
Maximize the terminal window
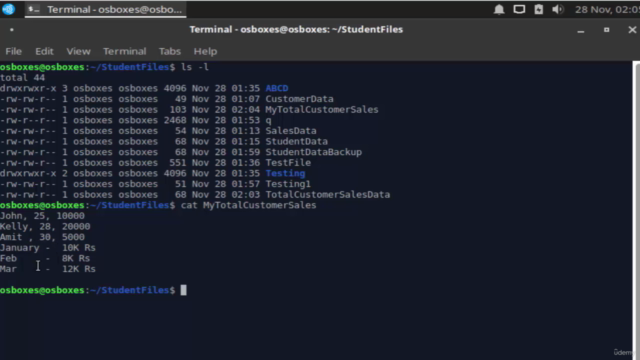[x=607, y=30]
